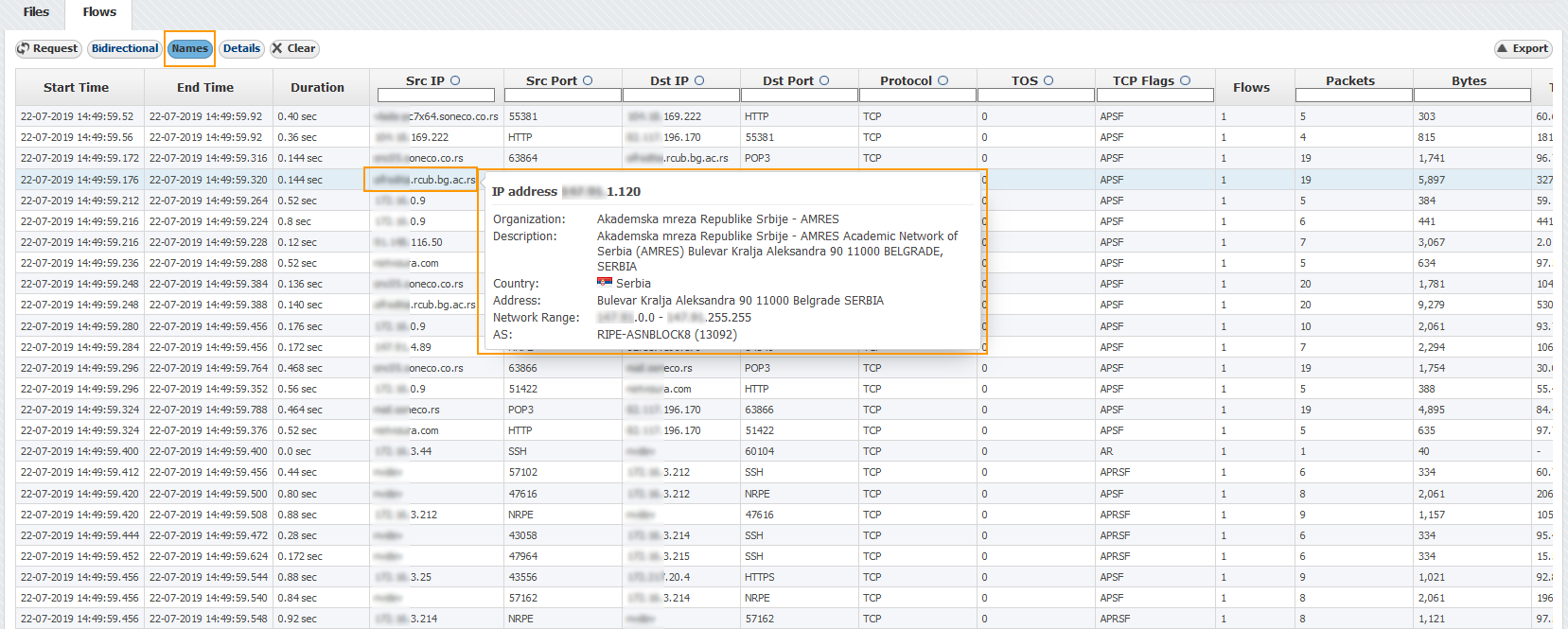Click the Request refresh button
This screenshot has width=1568, height=629.
(47, 48)
